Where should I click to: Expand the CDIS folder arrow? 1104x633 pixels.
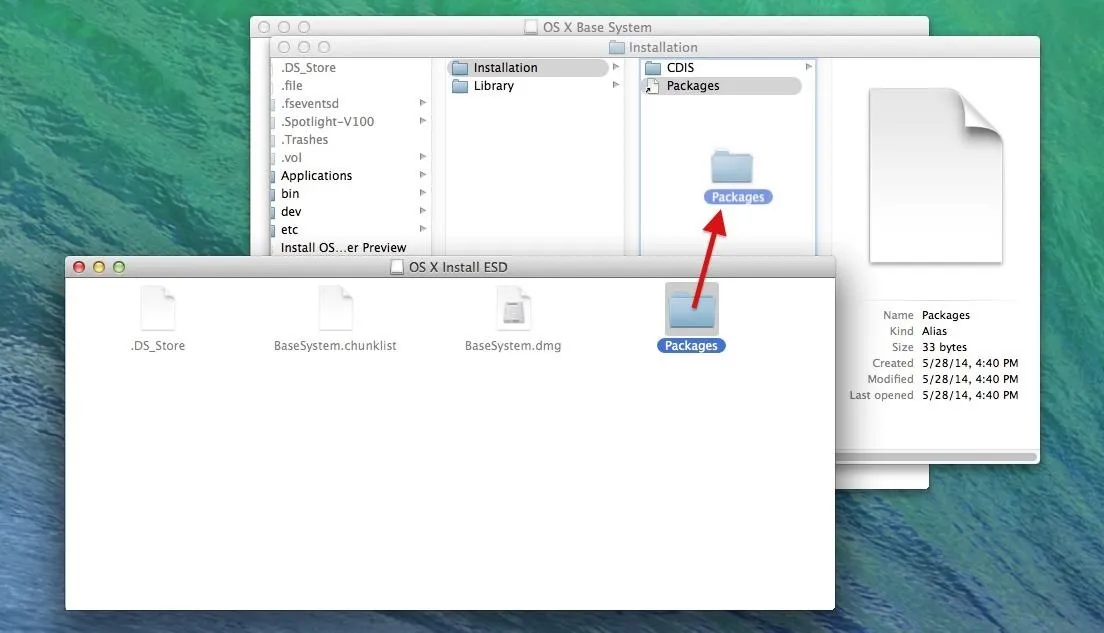pyautogui.click(x=808, y=67)
